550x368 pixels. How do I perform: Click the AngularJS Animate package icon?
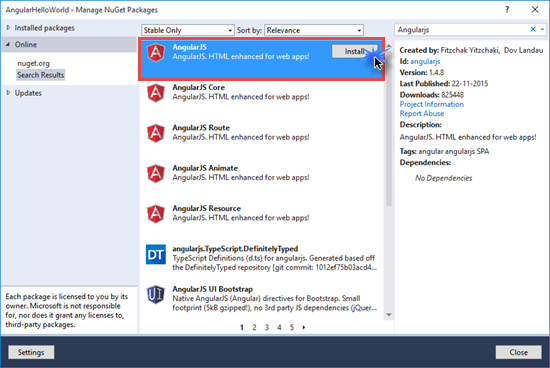tap(156, 174)
